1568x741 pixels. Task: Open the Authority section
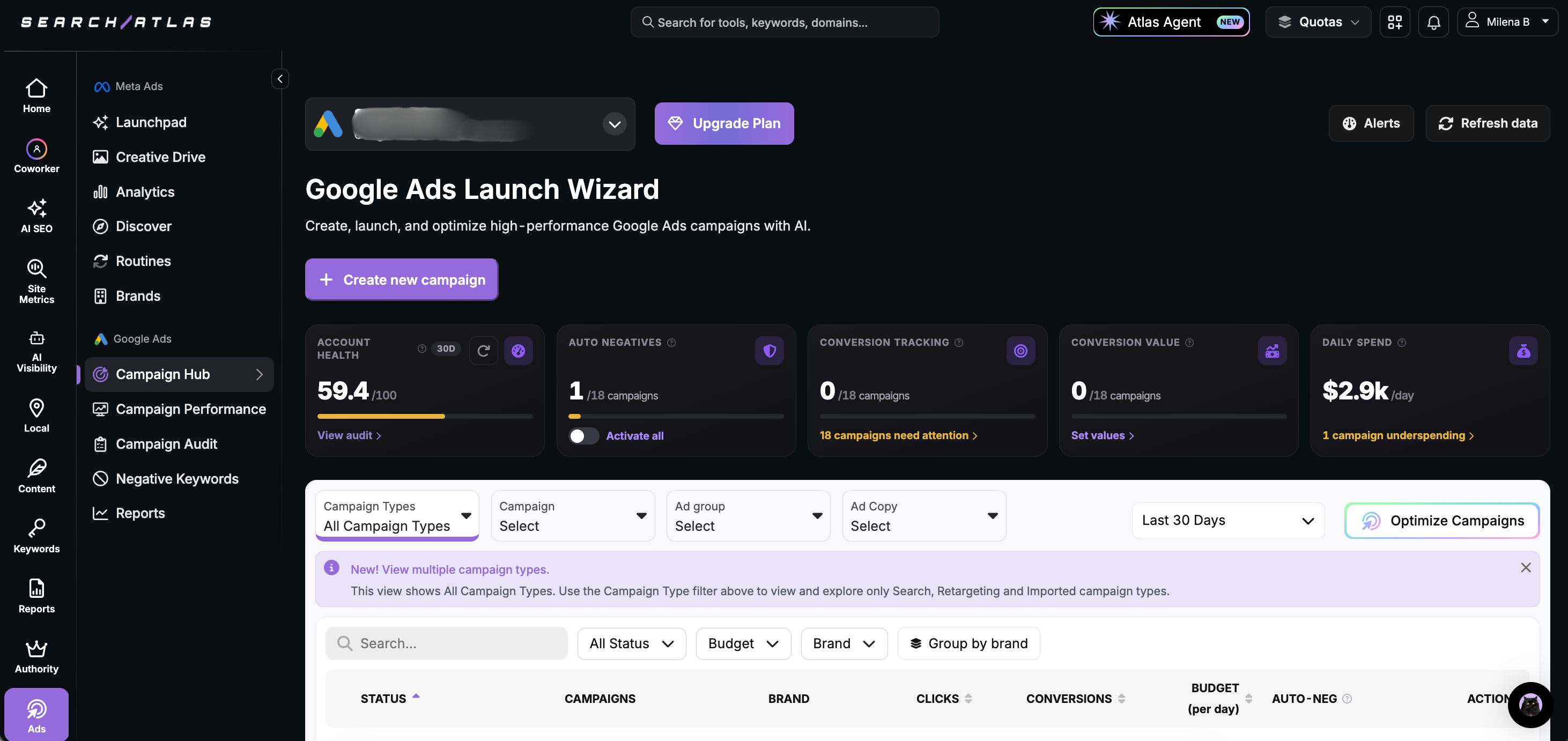click(36, 656)
